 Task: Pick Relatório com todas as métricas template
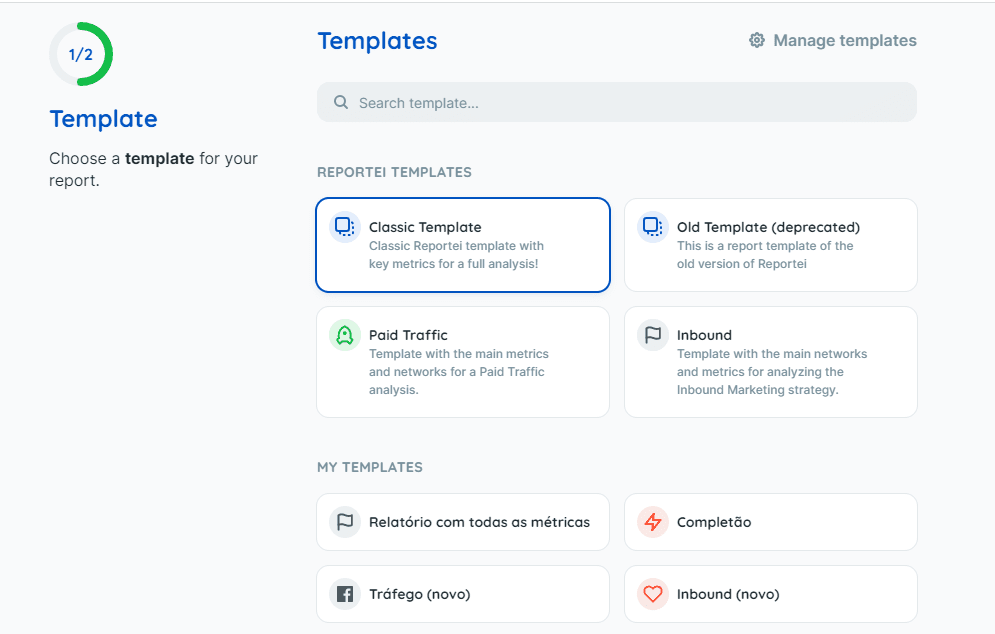tap(463, 522)
